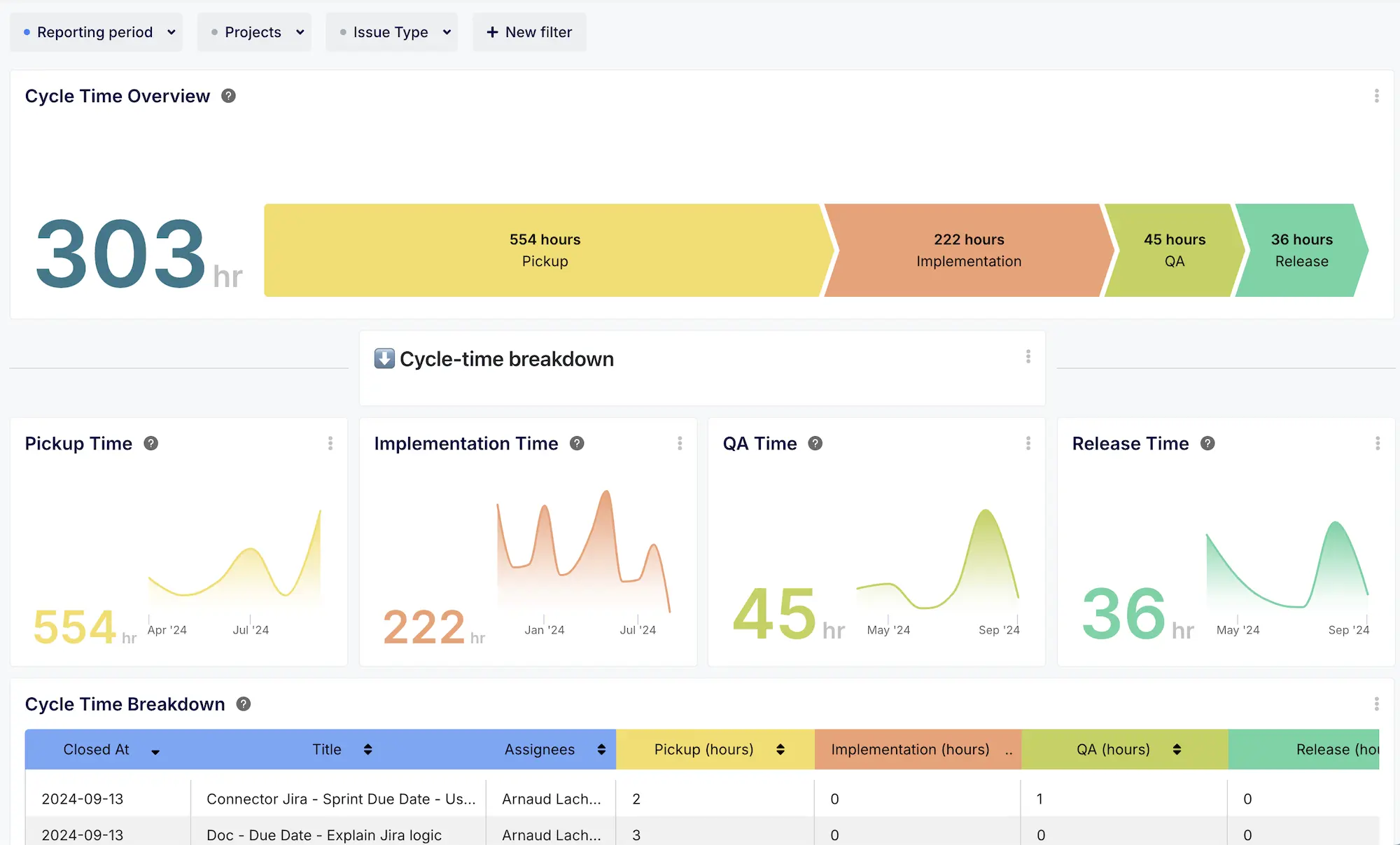Open the Implementation Time options menu
Screen dimensions: 1400x845
(680, 443)
